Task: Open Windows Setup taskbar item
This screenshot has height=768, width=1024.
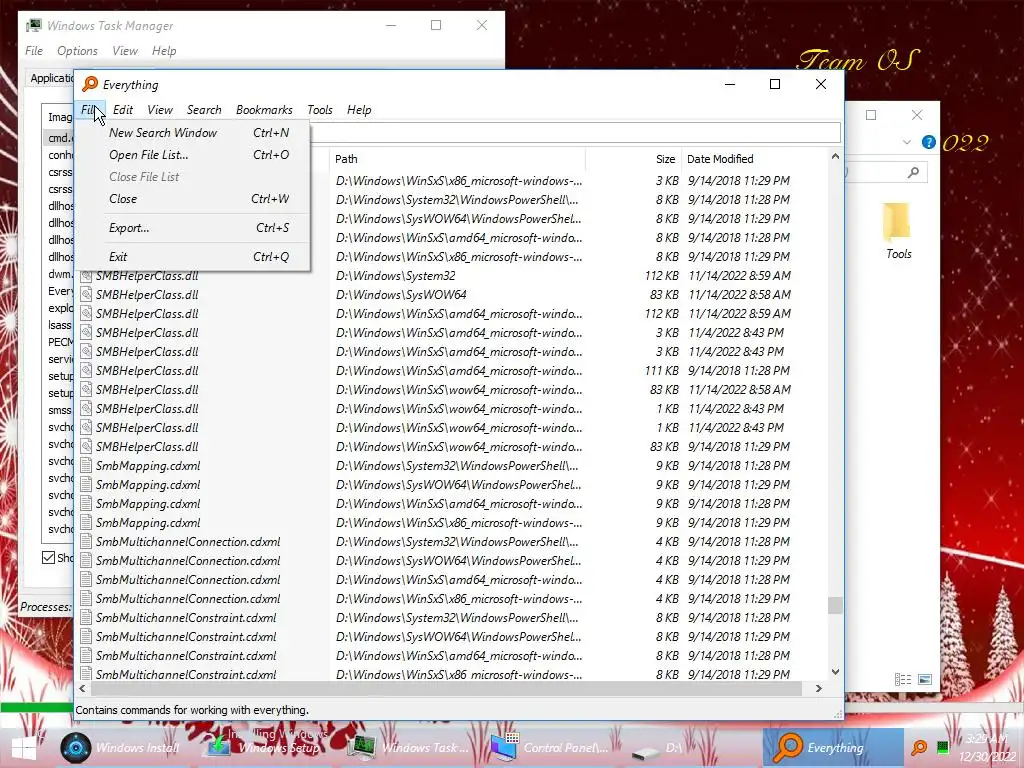Action: tap(263, 748)
